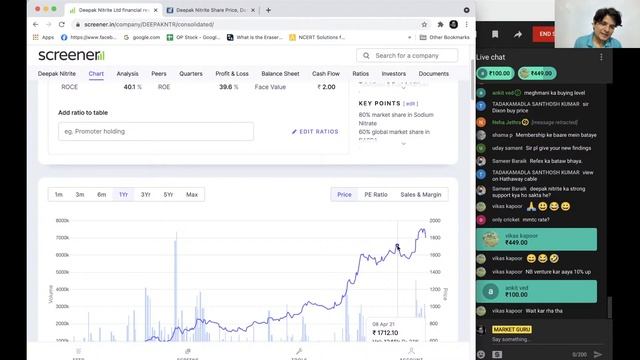This screenshot has height=360, width=640.
Task: Click the Search for a company field
Action: pyautogui.click(x=407, y=56)
